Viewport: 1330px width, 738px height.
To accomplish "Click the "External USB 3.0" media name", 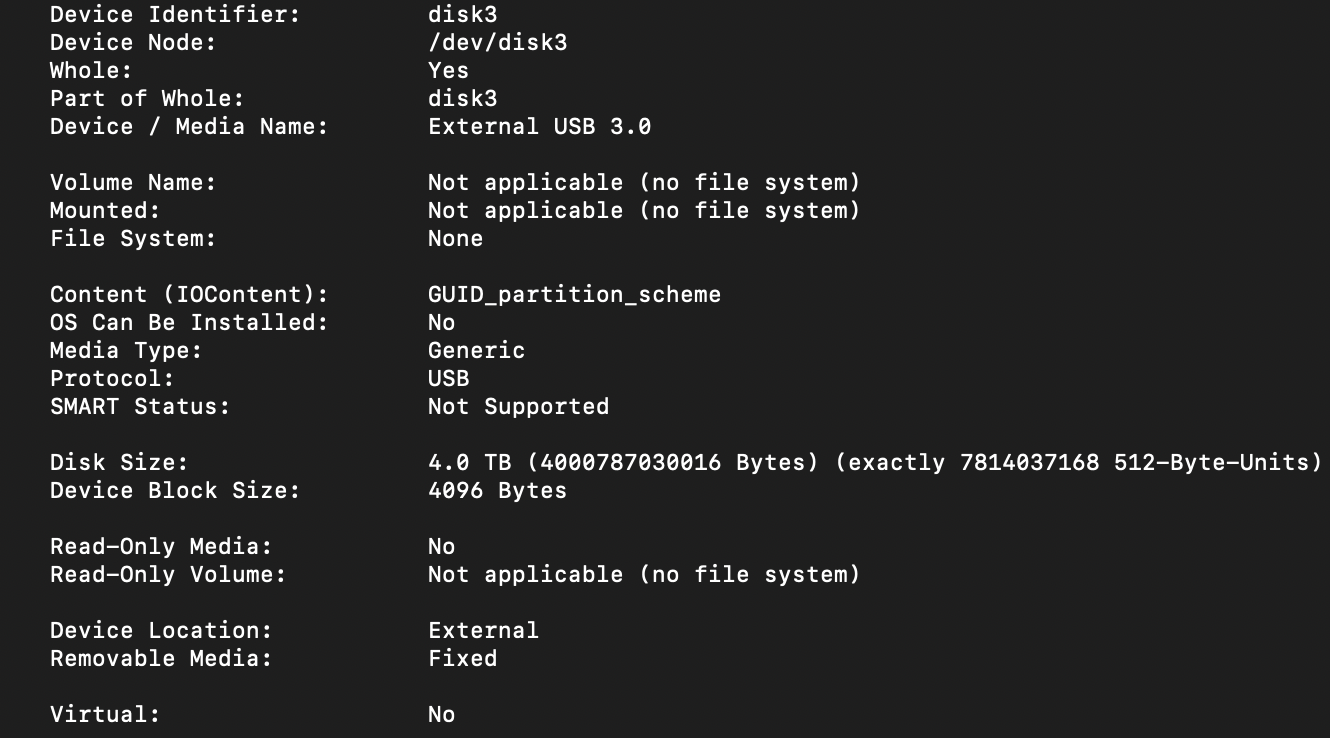I will click(x=539, y=127).
